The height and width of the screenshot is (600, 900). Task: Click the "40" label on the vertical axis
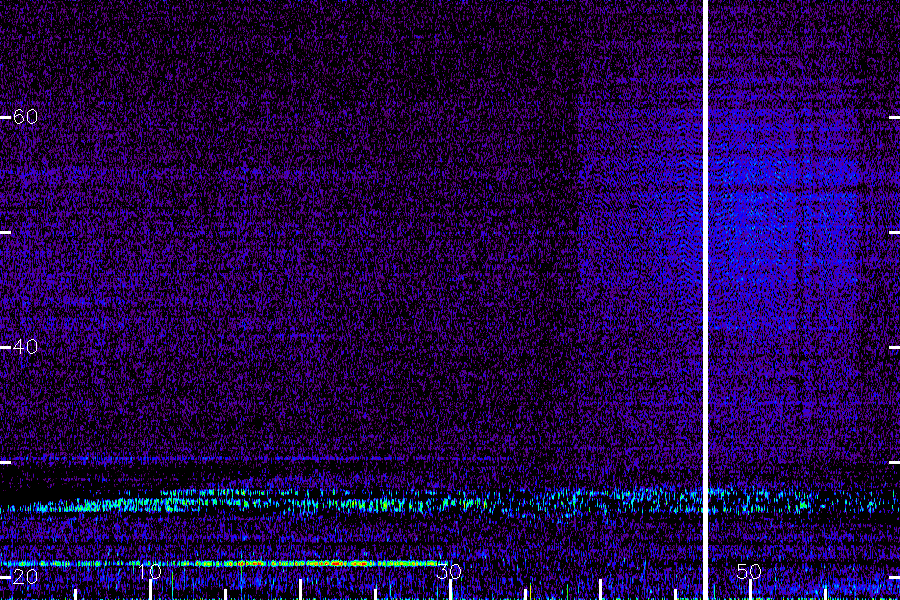point(25,347)
